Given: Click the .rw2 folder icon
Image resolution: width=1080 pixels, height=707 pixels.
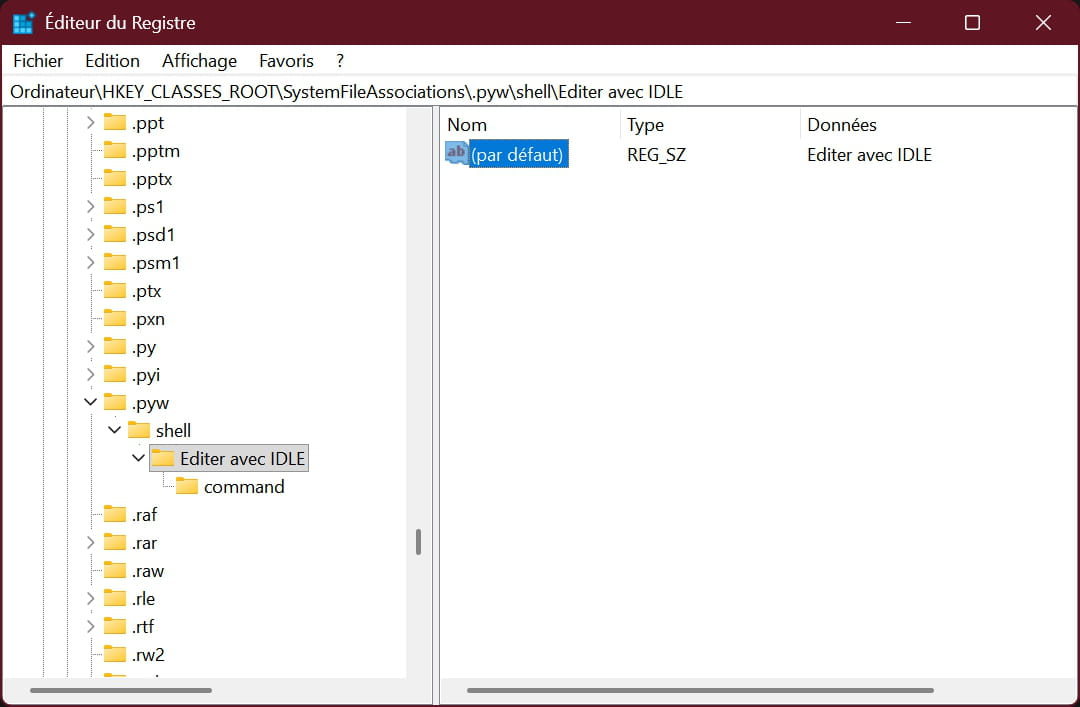Looking at the screenshot, I should [115, 655].
